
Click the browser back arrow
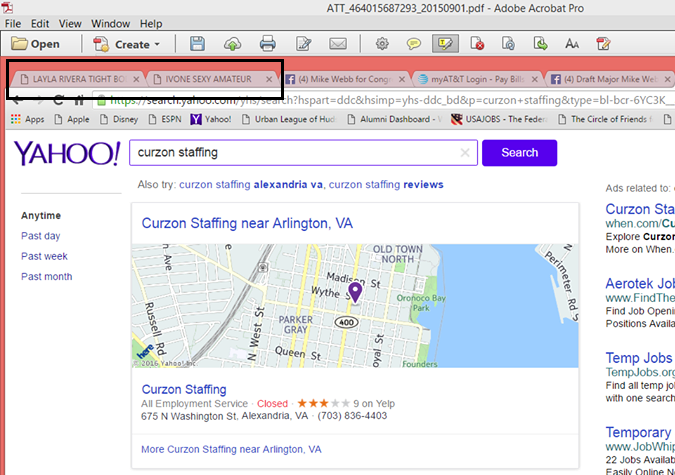(x=17, y=100)
